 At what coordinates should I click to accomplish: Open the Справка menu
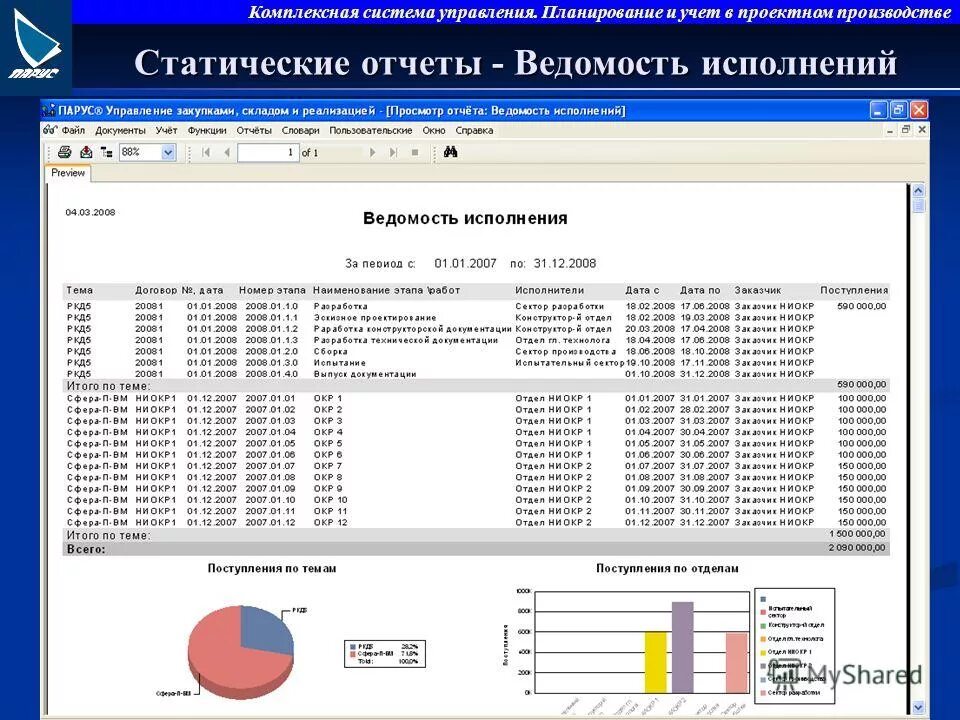click(474, 130)
